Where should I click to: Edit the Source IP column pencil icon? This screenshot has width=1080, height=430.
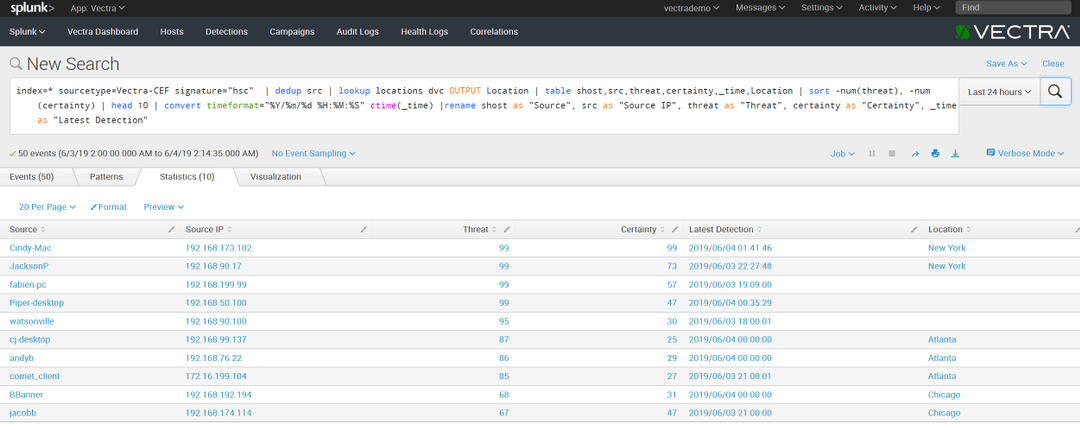pos(363,229)
